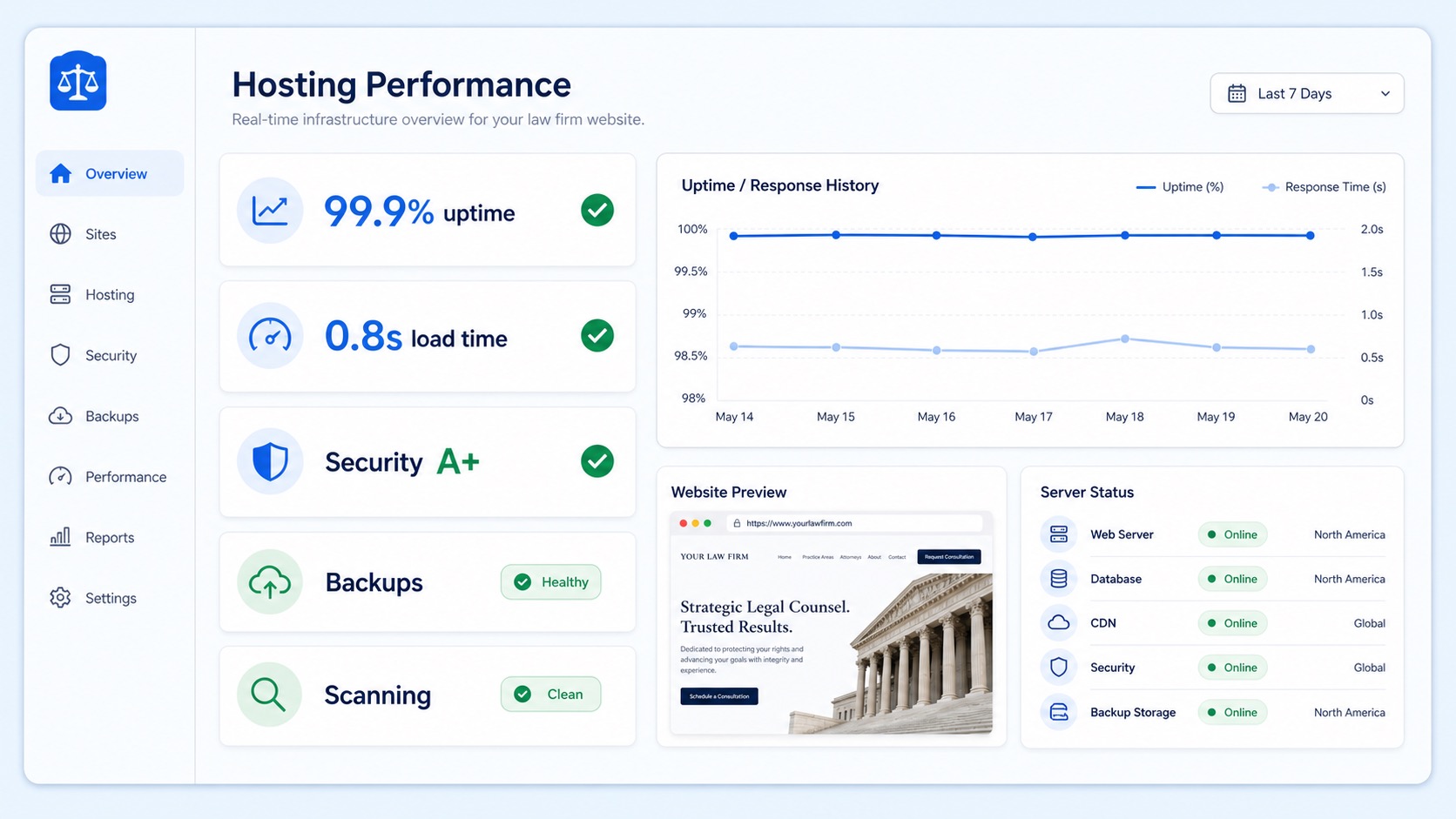Click the Hosting server icon in sidebar
The width and height of the screenshot is (1456, 819).
60,294
